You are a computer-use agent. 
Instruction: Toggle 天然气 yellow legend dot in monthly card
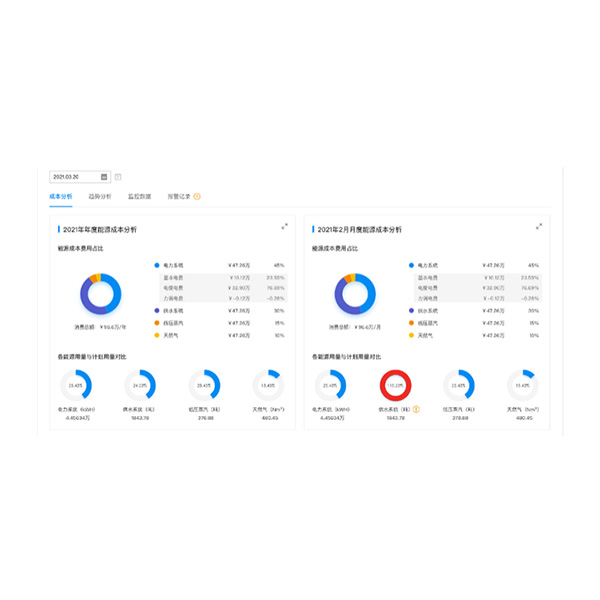click(x=411, y=335)
